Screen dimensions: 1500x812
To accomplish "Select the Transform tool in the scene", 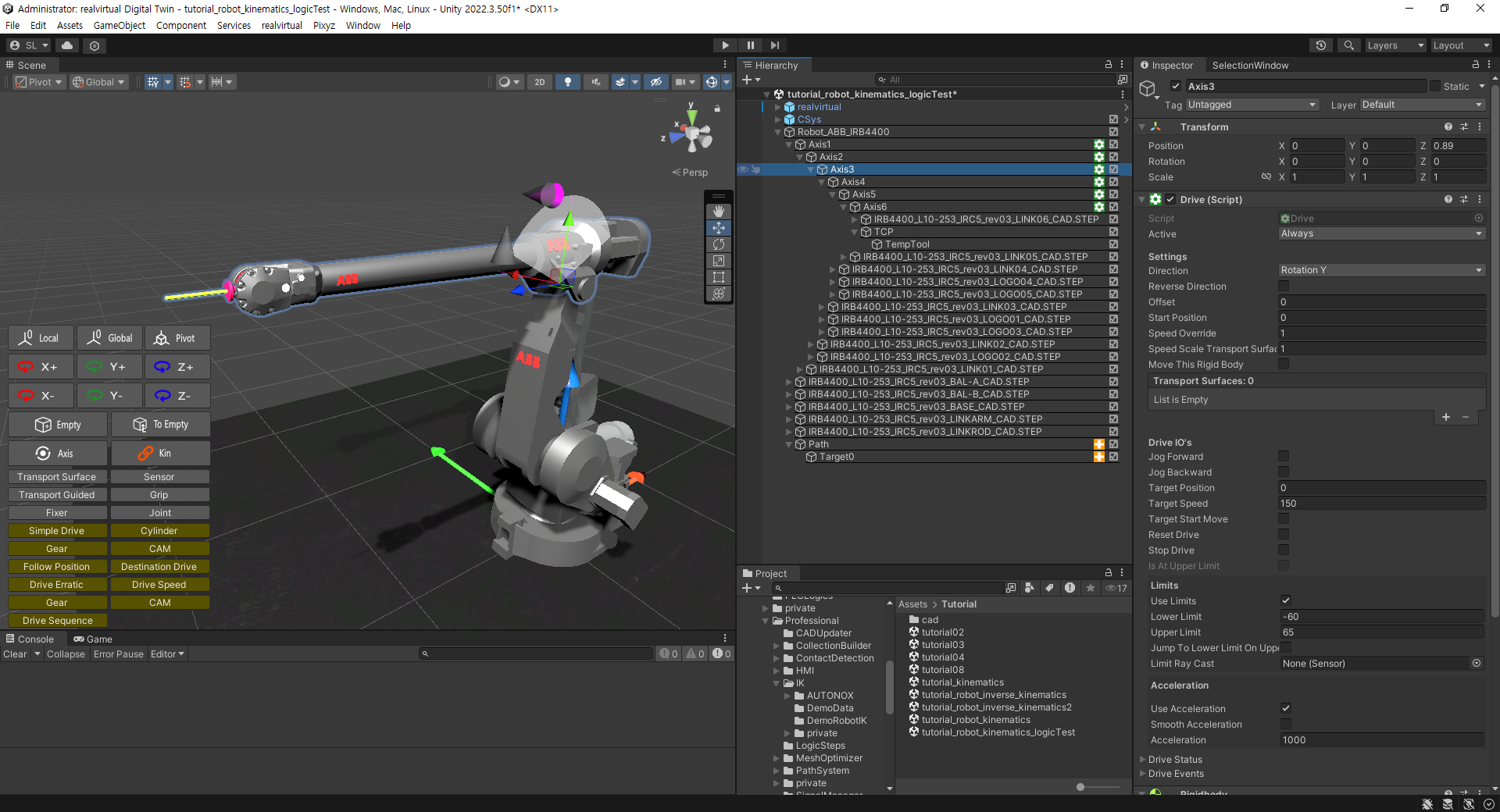I will [x=719, y=294].
